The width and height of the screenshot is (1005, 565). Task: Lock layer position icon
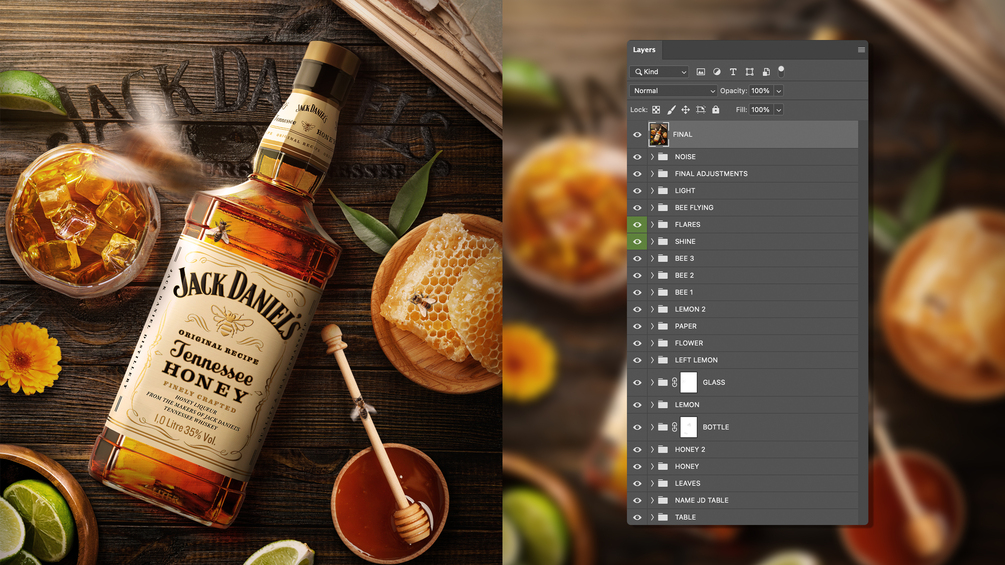(685, 110)
